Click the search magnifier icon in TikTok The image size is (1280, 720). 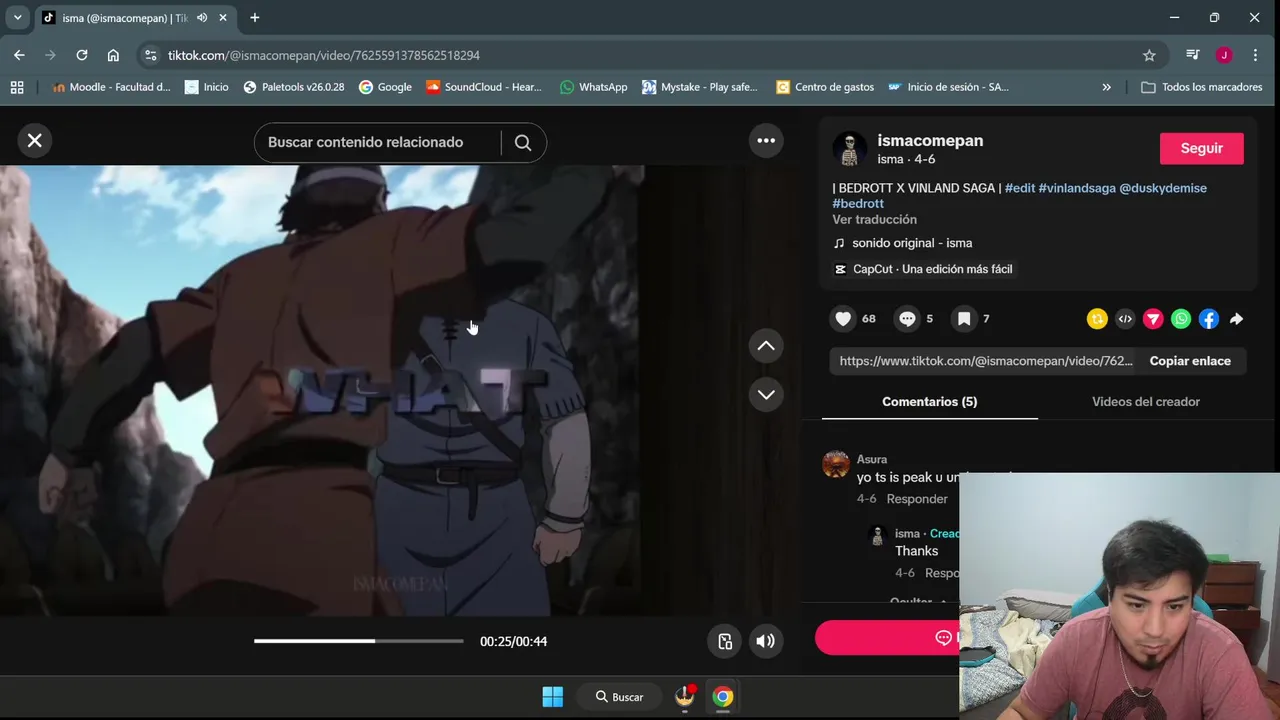pyautogui.click(x=523, y=142)
